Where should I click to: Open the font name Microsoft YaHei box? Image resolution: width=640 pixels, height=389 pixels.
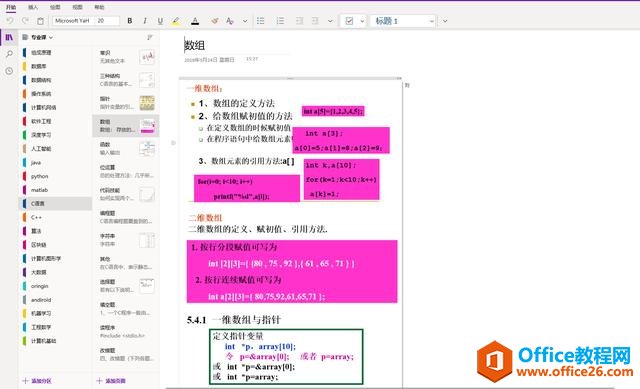73,20
